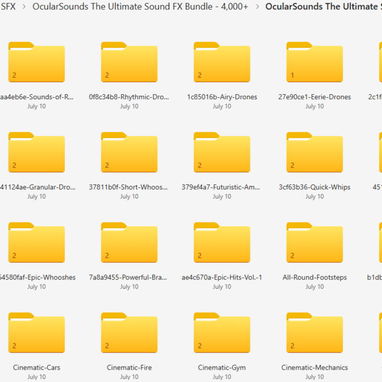The image size is (382, 382).
Task: Select the 'Cinematic-Gym' name label
Action: (x=222, y=368)
